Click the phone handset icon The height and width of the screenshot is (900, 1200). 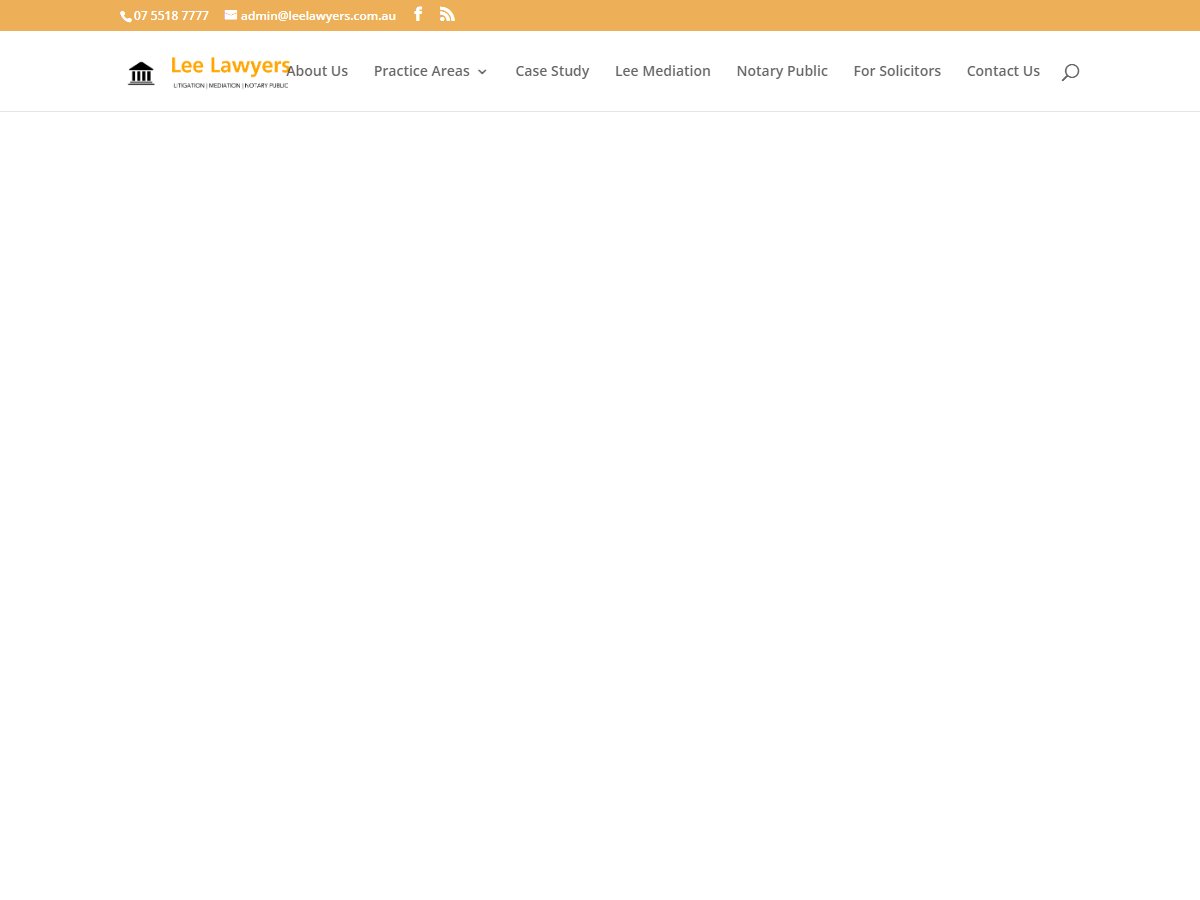coord(126,16)
